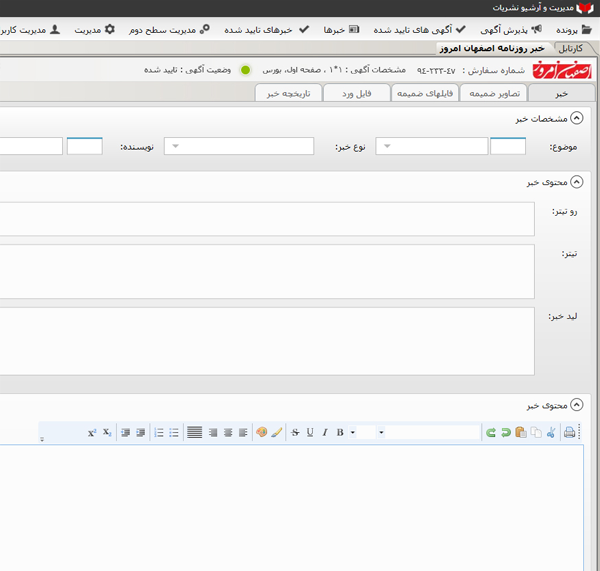This screenshot has height=571, width=600.
Task: Click the first green arrow (undo/redo) beside Paste
Action: [506, 432]
